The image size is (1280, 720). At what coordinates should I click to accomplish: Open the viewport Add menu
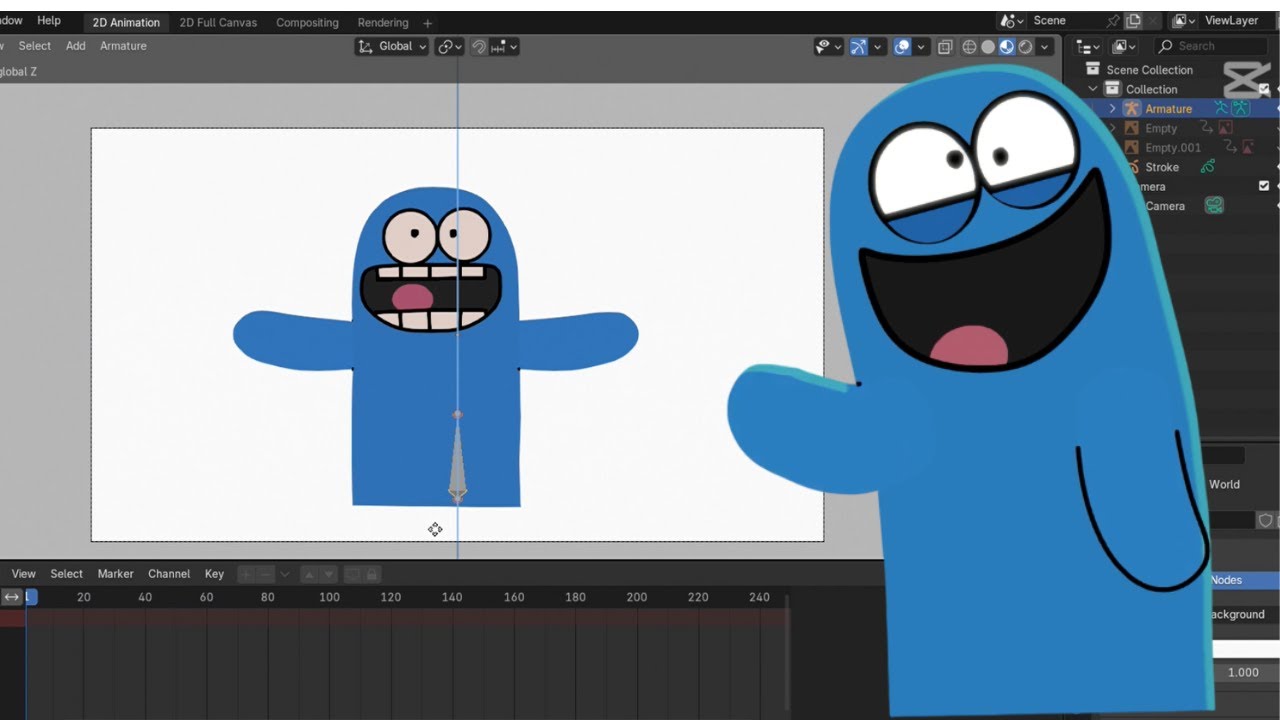point(76,46)
